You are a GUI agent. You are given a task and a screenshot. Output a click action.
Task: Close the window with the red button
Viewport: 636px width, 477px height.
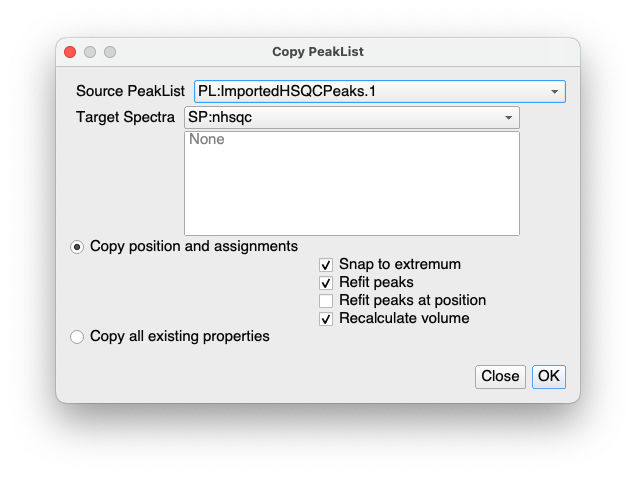tap(70, 52)
